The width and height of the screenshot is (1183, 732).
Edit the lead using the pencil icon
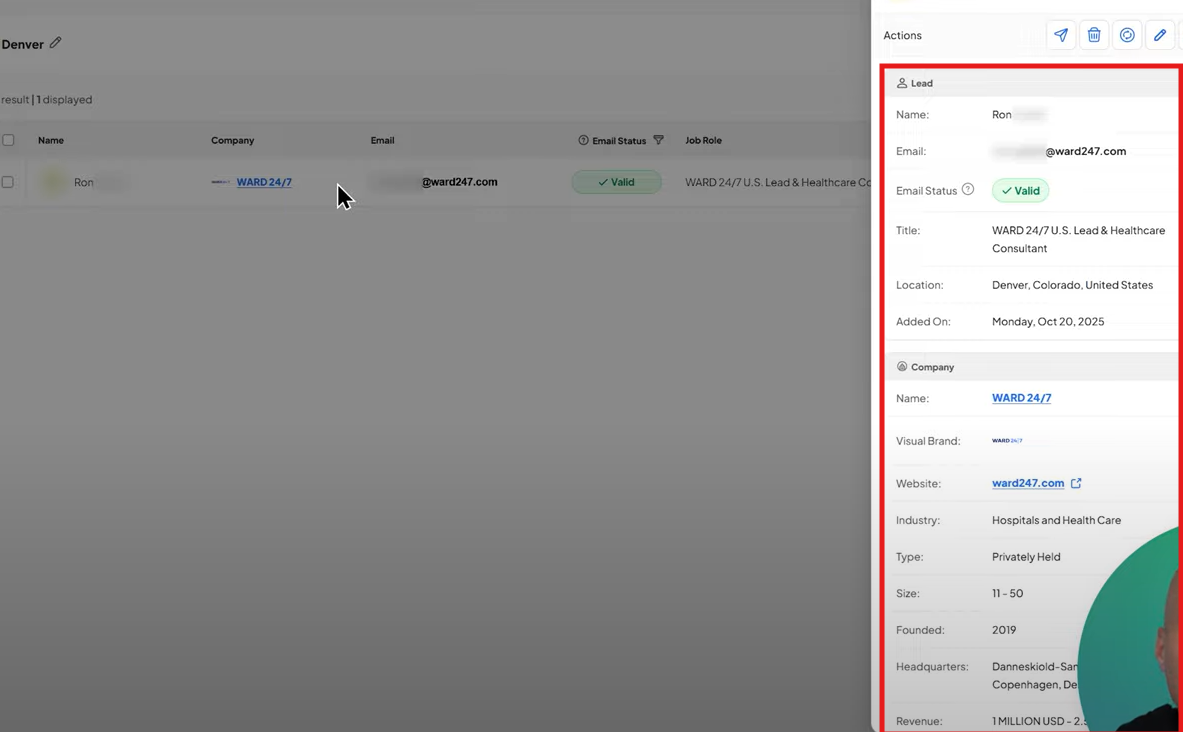pyautogui.click(x=1159, y=34)
